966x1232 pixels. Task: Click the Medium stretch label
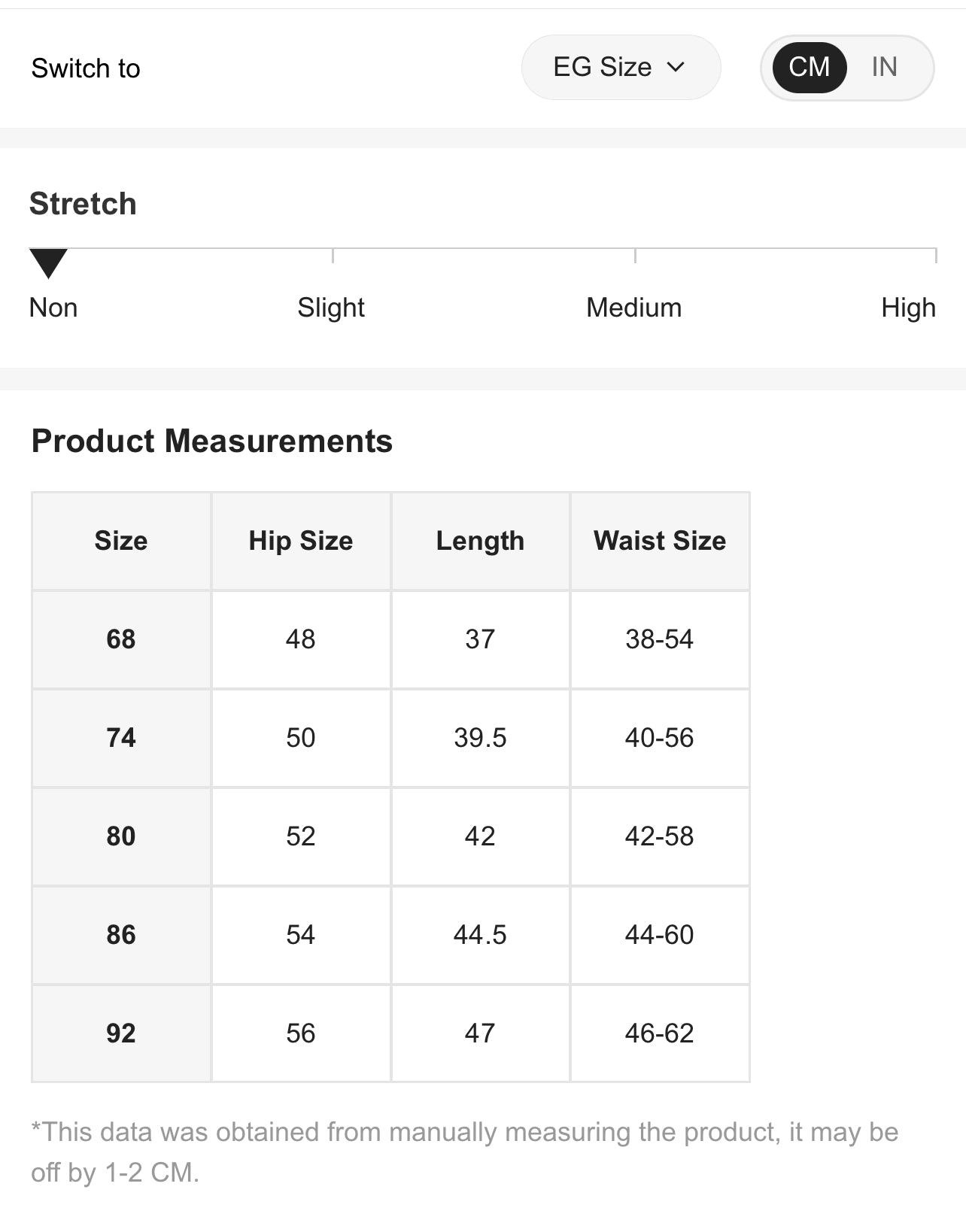[633, 308]
